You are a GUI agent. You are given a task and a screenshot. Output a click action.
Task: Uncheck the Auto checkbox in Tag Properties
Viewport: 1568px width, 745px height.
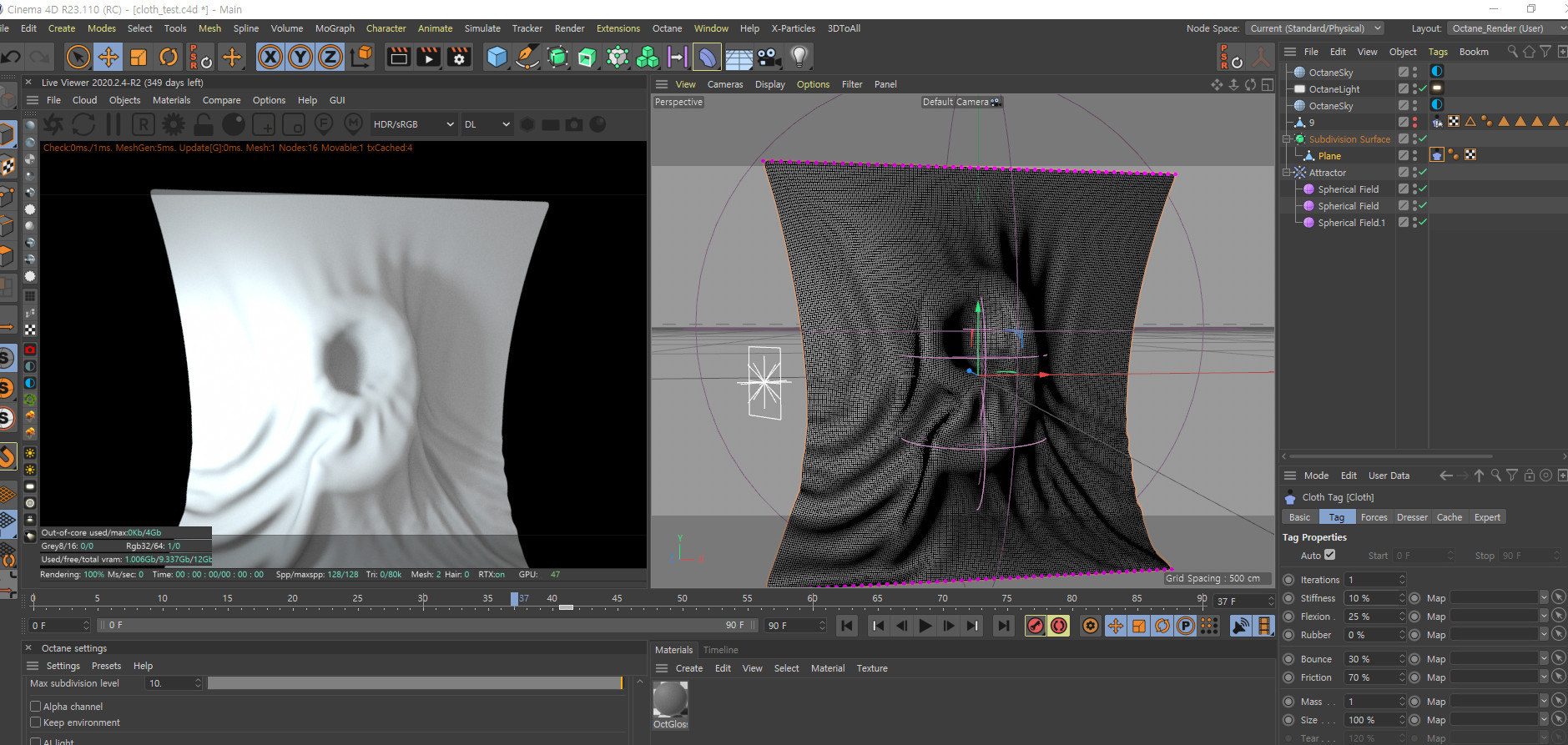(1330, 555)
